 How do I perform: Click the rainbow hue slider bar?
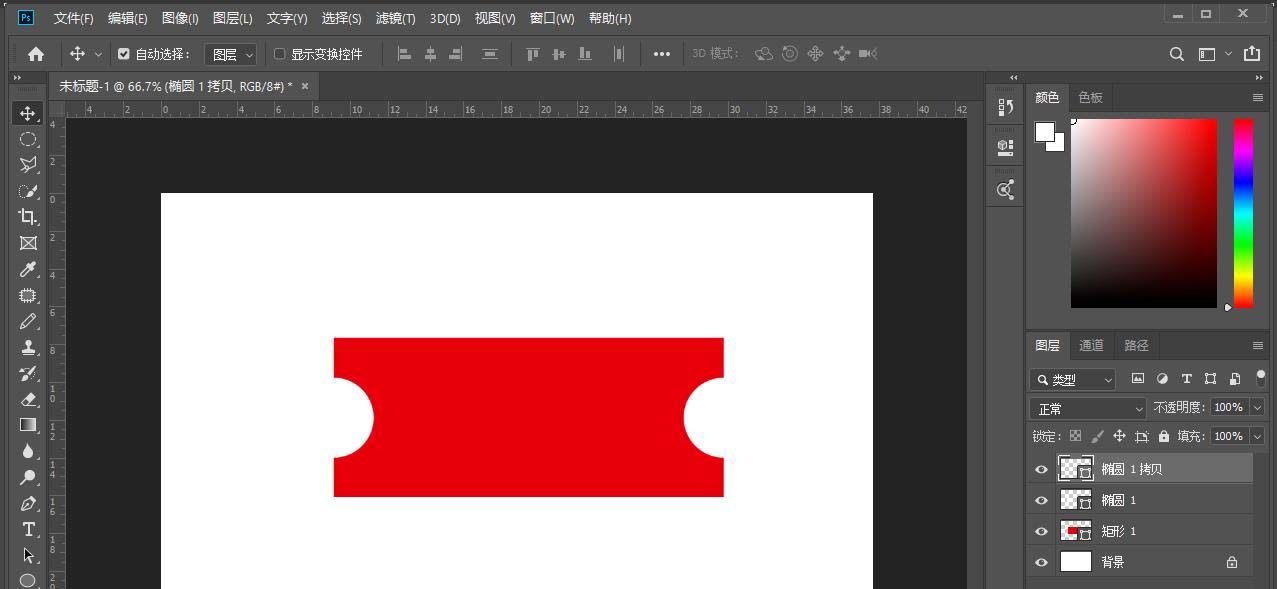tap(1243, 213)
